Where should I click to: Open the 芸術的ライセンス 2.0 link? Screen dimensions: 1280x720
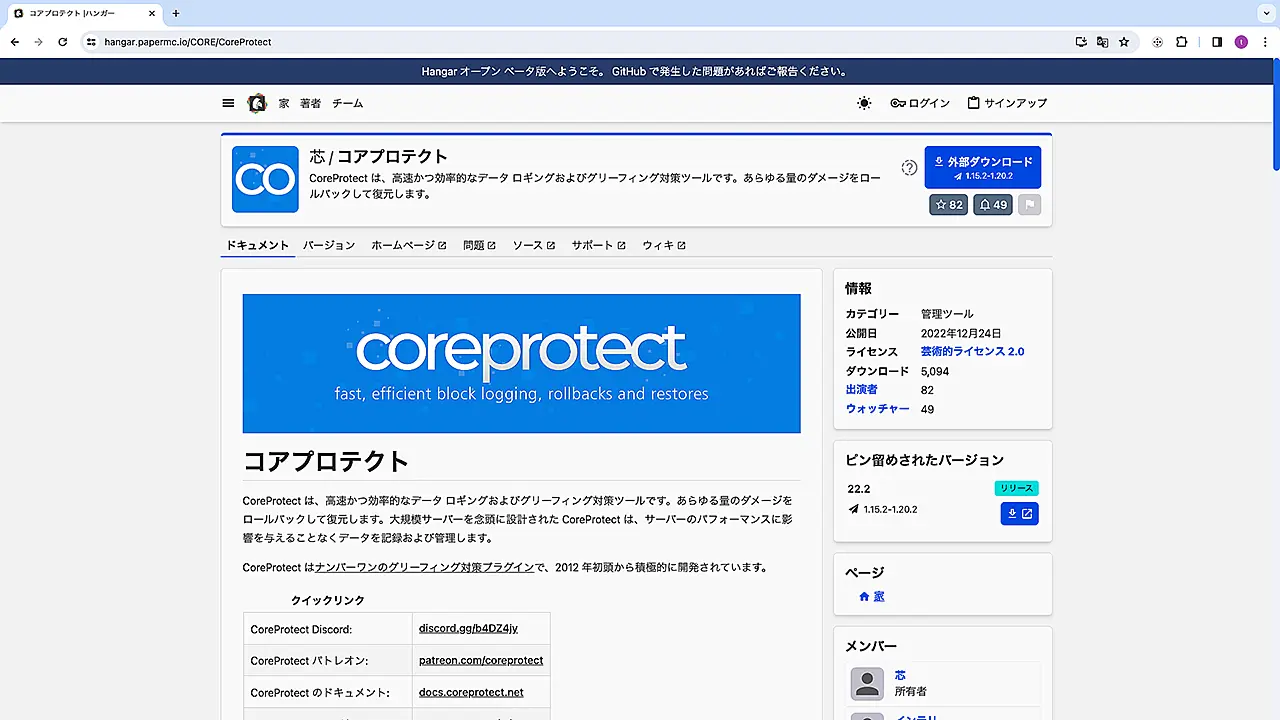tap(972, 352)
